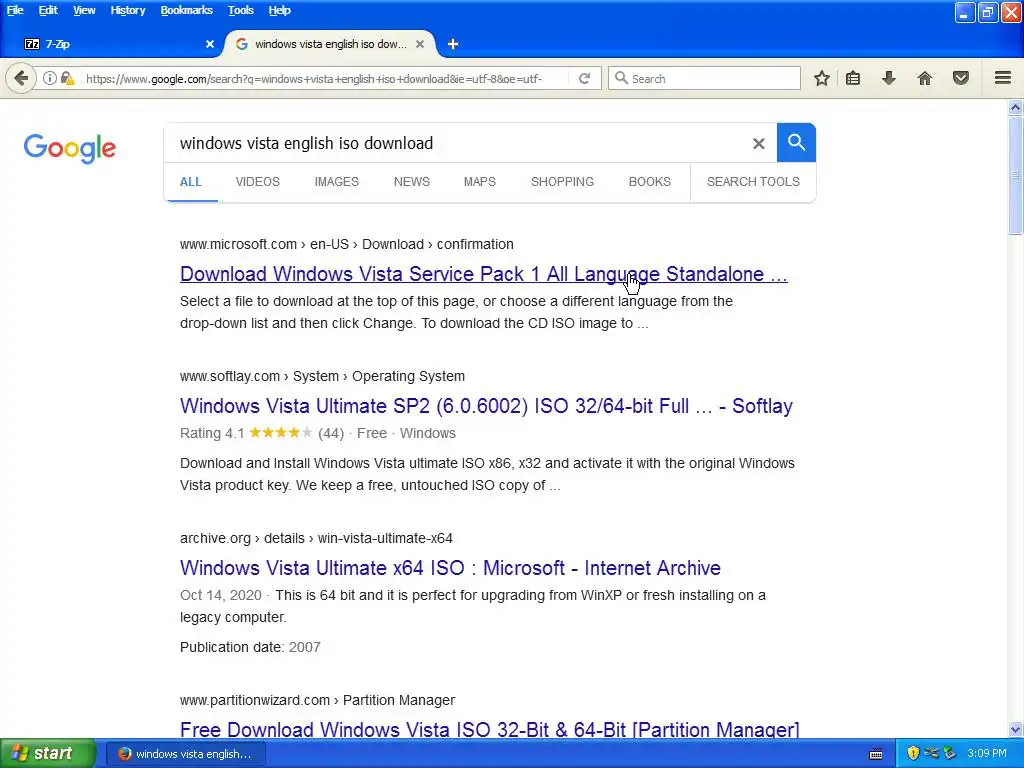
Task: Open on-screen keyboard icon in taskbar
Action: (x=876, y=754)
